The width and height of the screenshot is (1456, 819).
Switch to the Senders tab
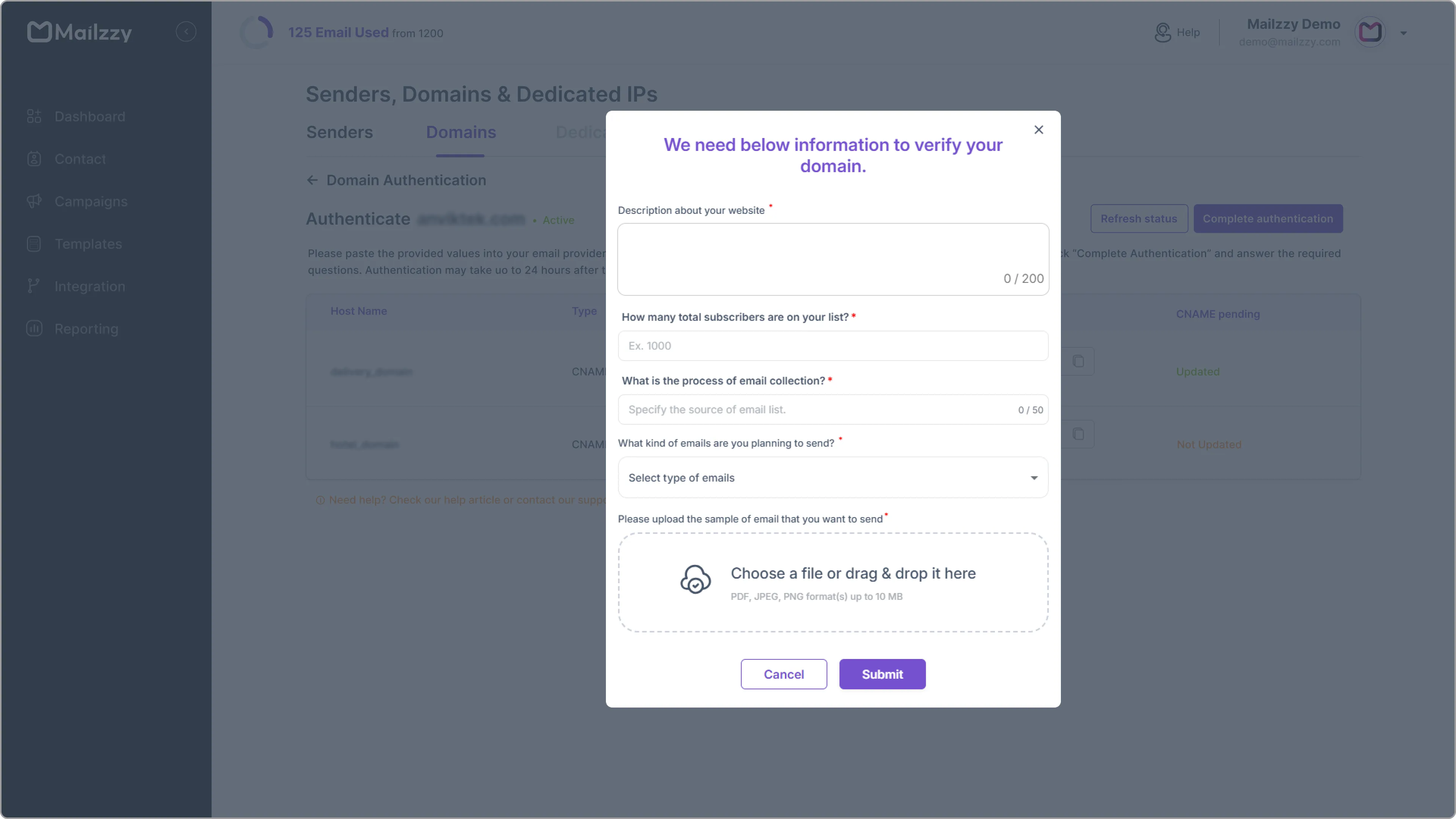click(x=339, y=132)
